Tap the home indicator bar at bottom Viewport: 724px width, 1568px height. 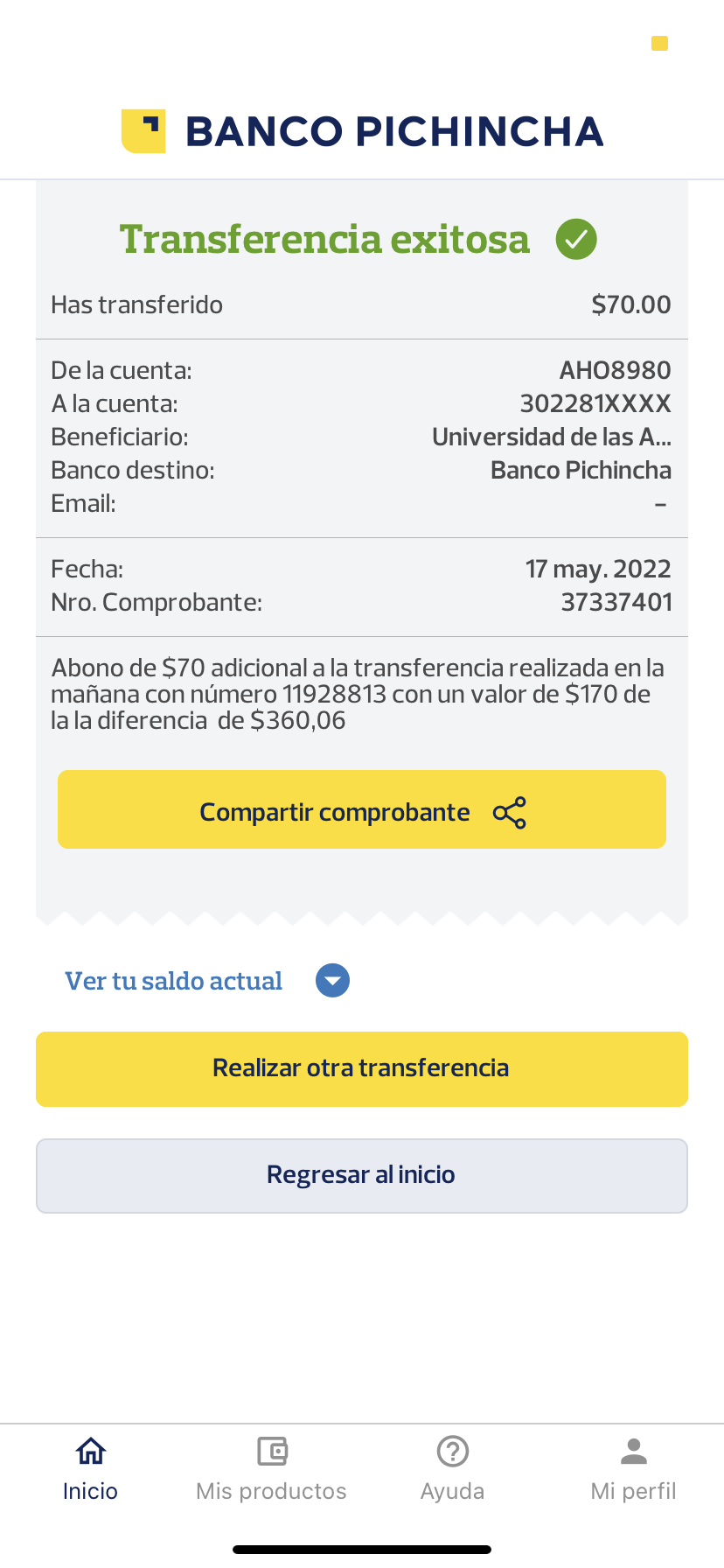pyautogui.click(x=362, y=1550)
